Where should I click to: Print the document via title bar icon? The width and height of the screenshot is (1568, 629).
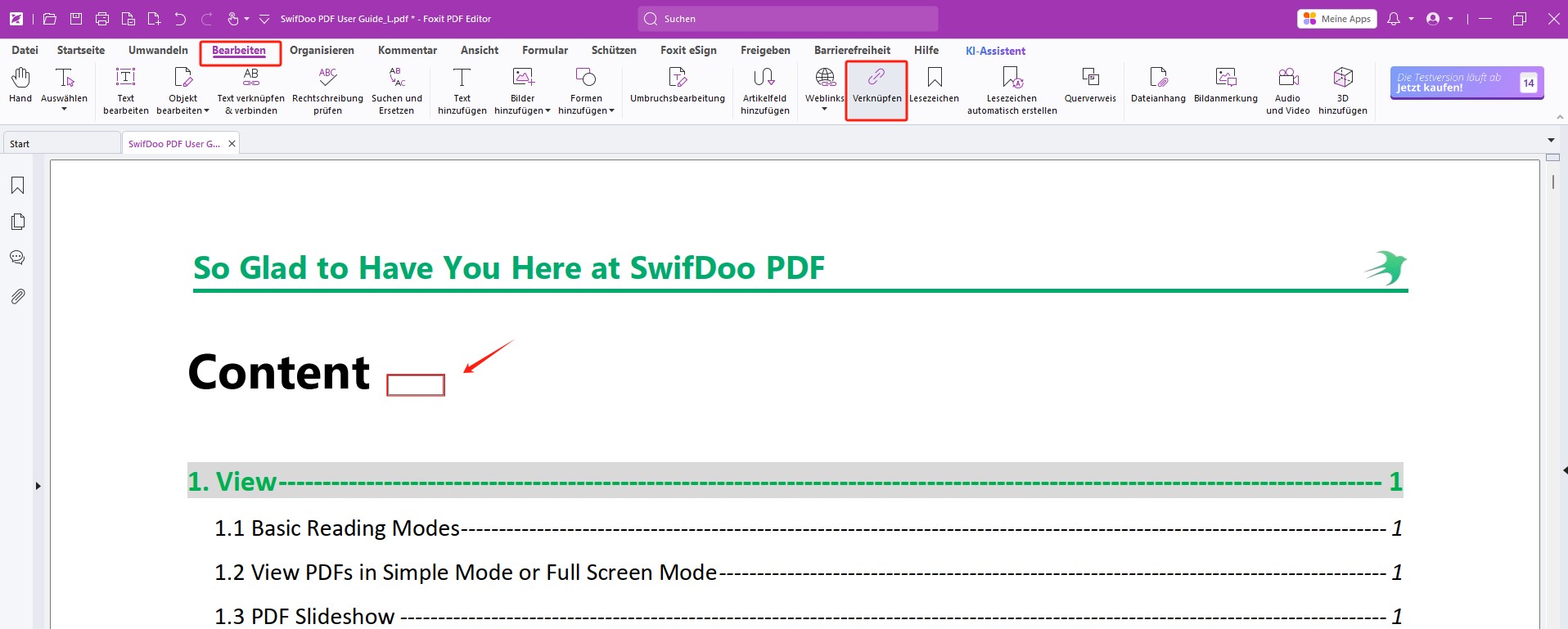click(102, 19)
